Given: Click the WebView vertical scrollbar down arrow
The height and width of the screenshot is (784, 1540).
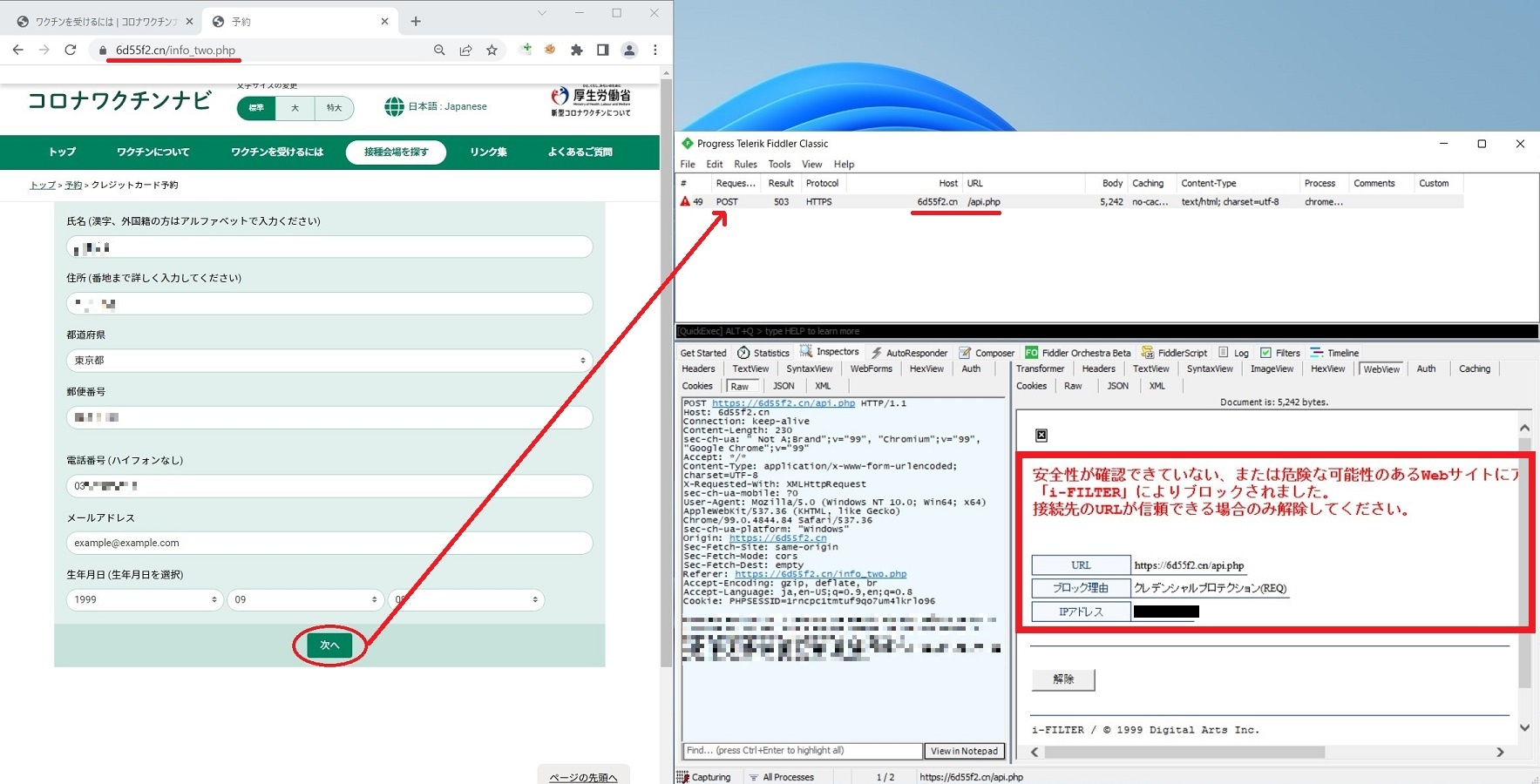Looking at the screenshot, I should click(x=1524, y=728).
